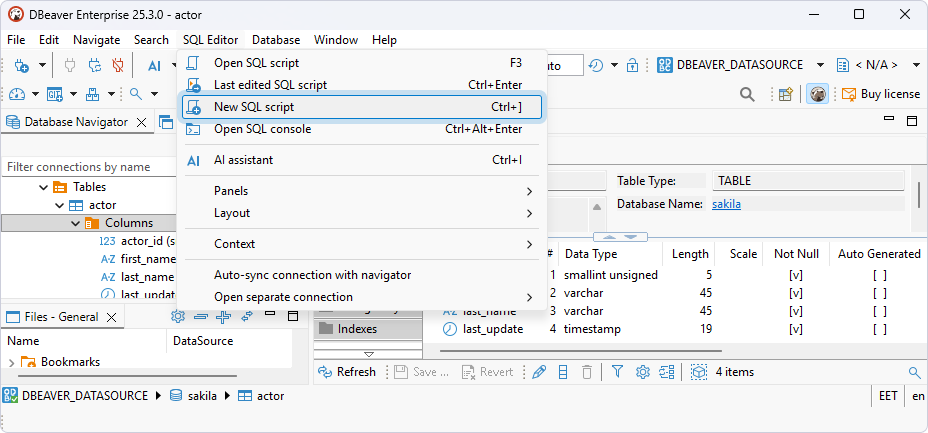Click the blue magnifier search toolbar icon
The height and width of the screenshot is (433, 928).
[x=136, y=93]
